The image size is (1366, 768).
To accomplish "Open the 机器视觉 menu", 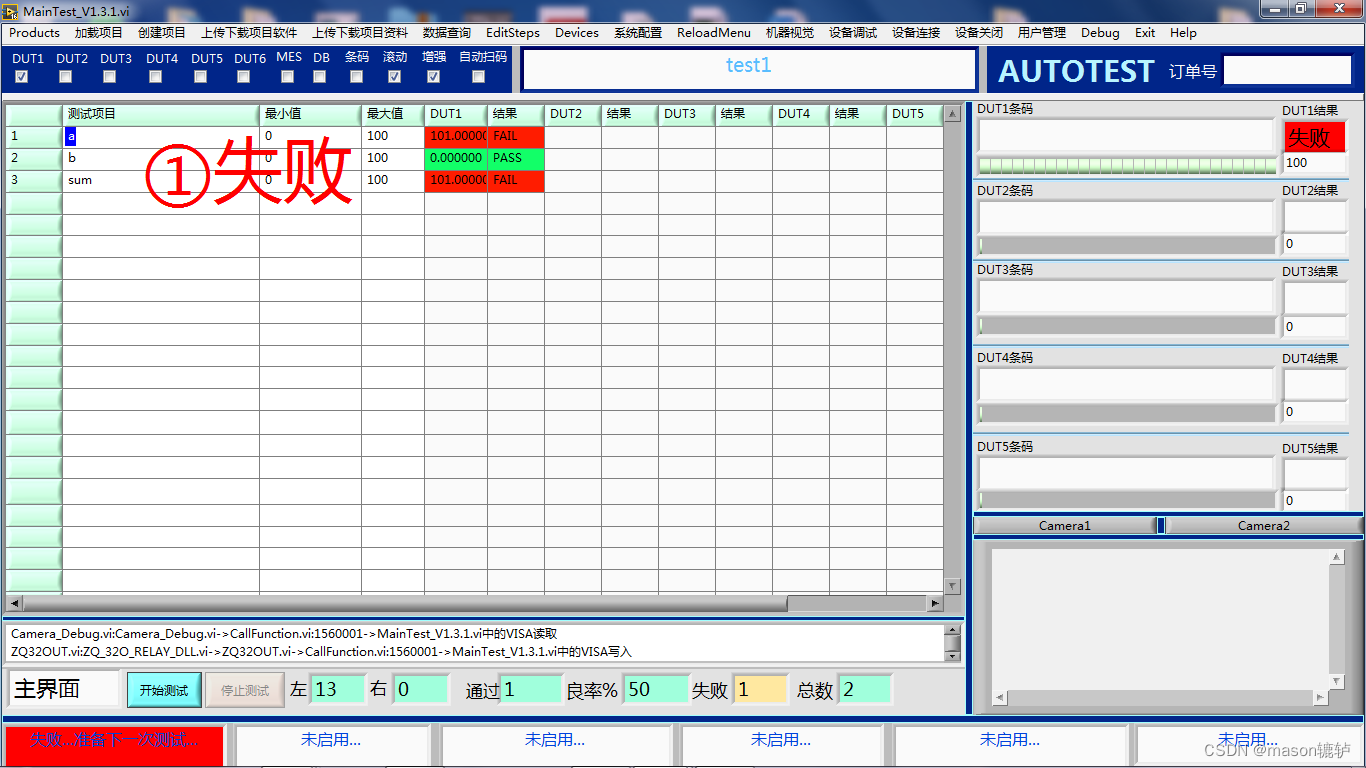I will point(790,32).
